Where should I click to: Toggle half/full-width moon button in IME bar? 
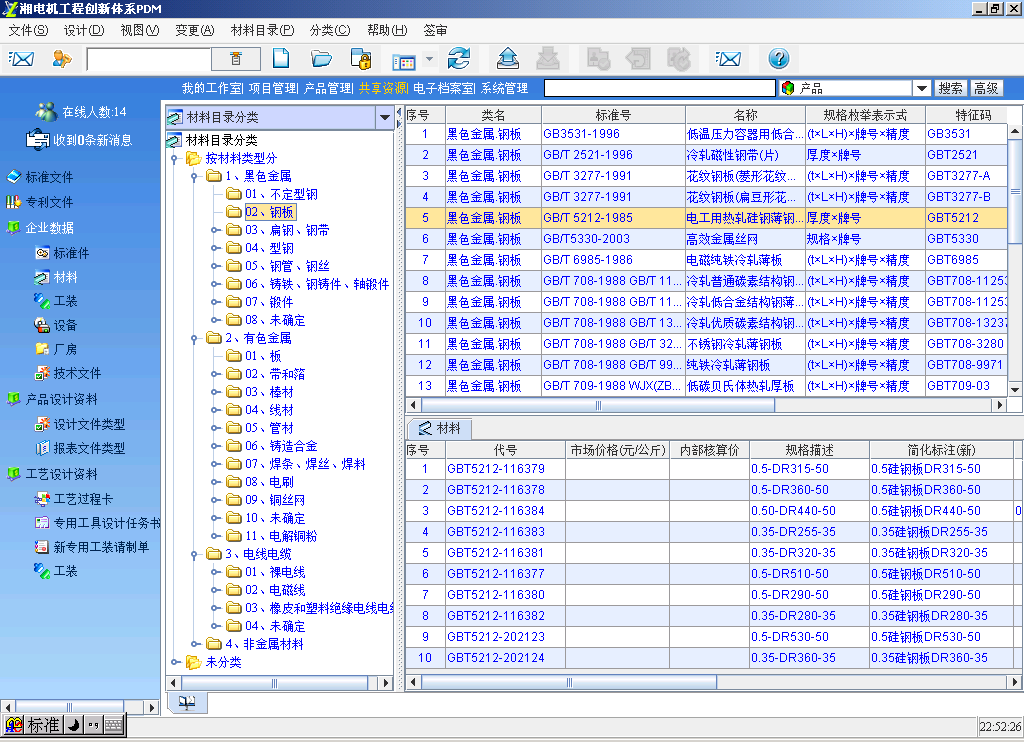(73, 726)
